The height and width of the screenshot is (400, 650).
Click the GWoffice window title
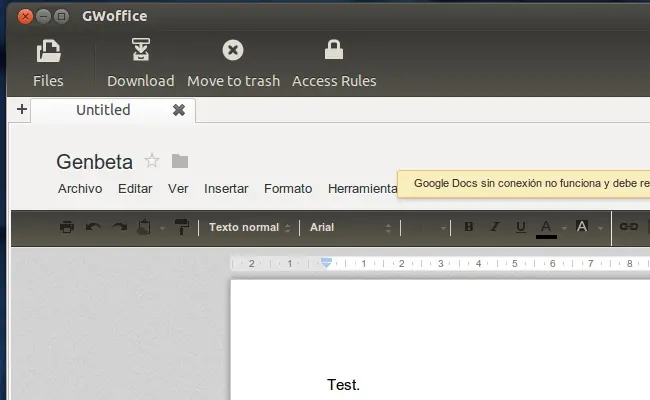click(x=114, y=16)
